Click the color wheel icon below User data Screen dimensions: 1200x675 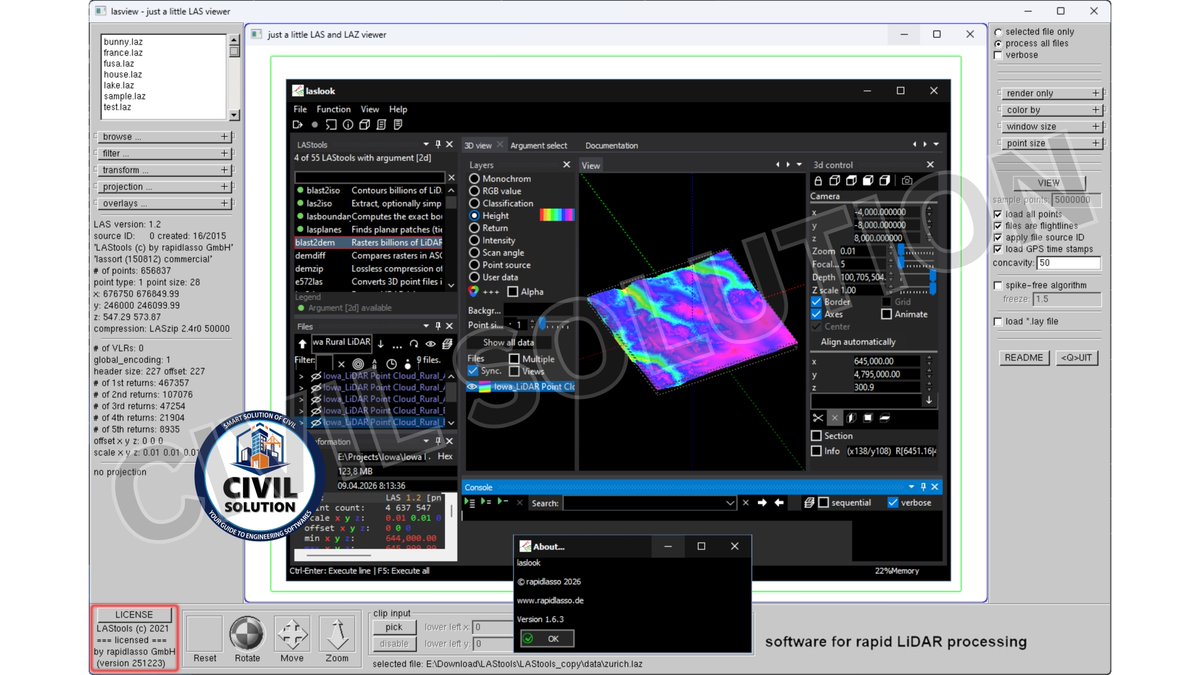(x=474, y=291)
